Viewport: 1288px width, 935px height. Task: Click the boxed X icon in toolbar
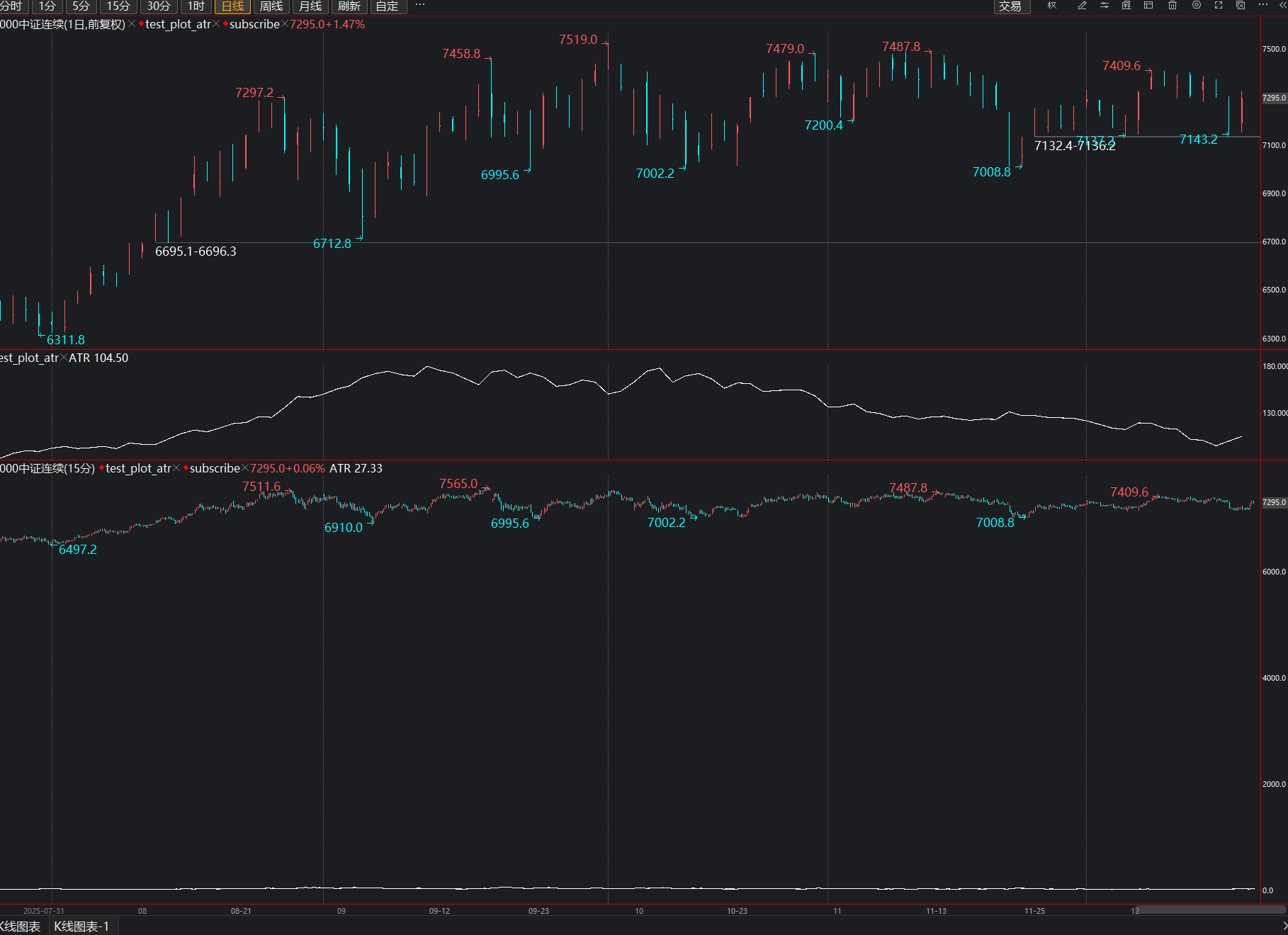[x=1241, y=6]
